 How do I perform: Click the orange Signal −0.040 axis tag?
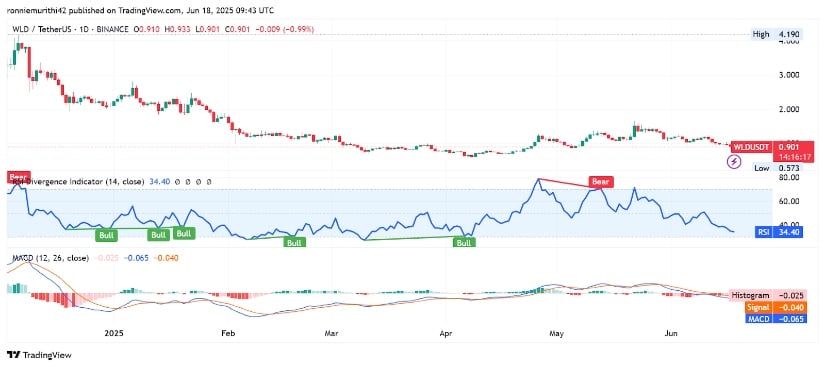[x=776, y=308]
